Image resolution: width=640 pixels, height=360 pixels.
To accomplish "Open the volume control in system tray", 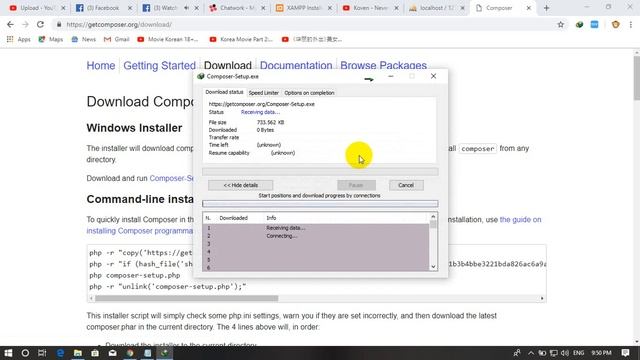I will click(565, 353).
